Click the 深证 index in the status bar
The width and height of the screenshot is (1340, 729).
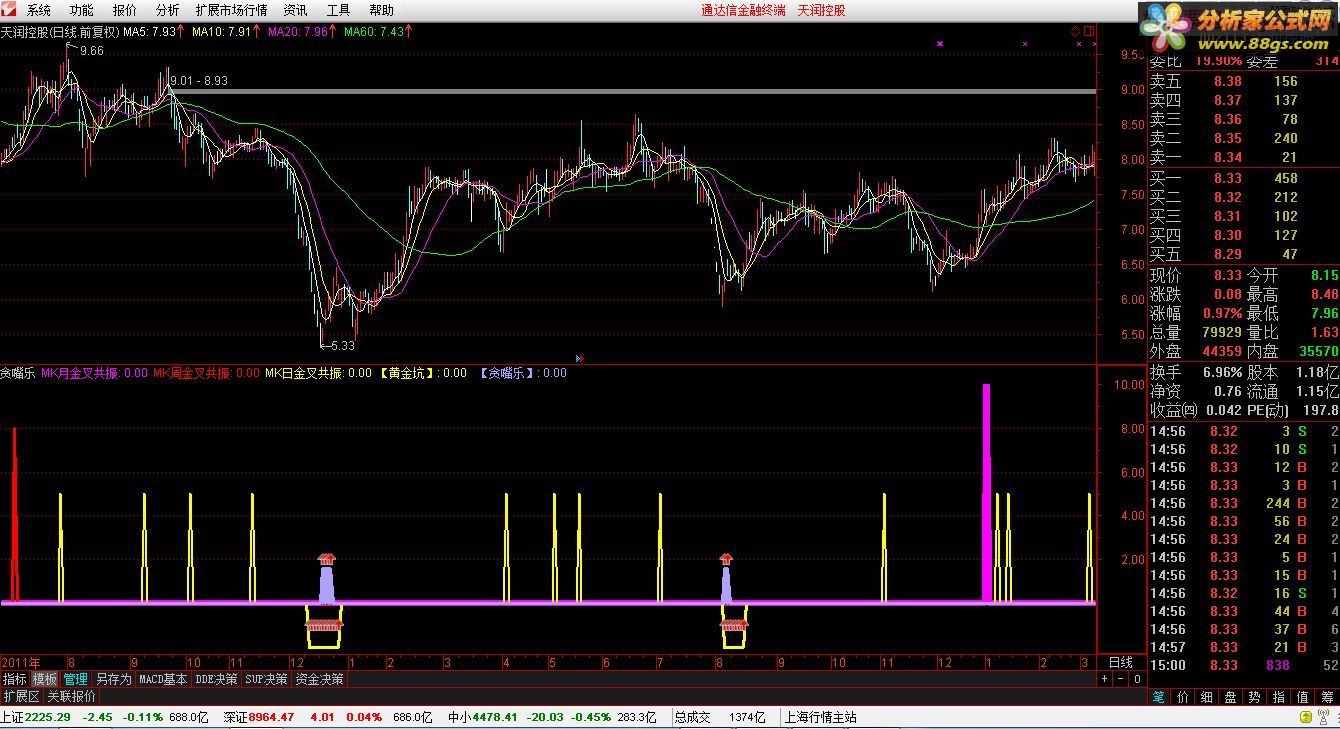pyautogui.click(x=327, y=717)
